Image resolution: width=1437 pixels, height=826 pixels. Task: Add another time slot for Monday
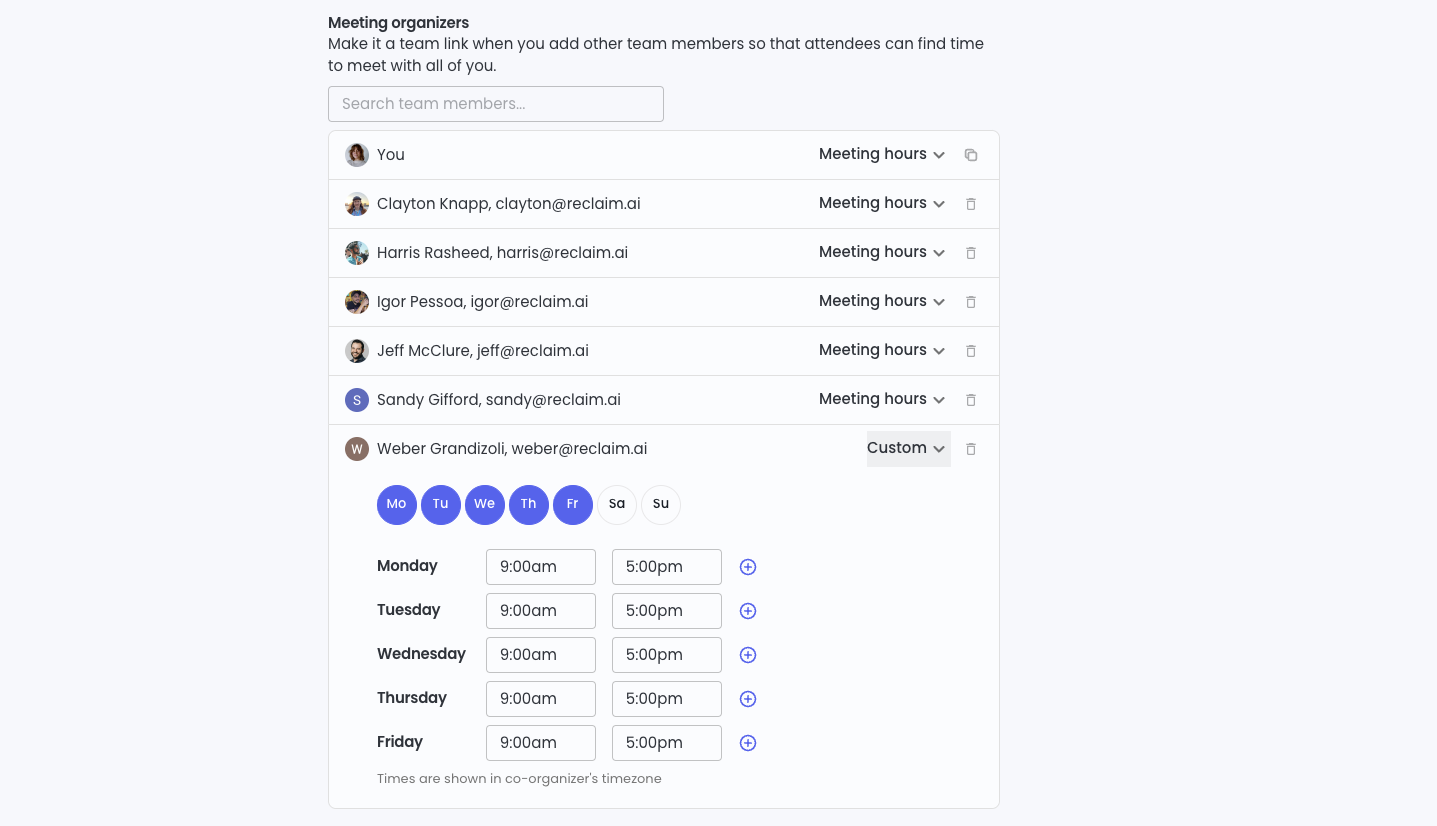747,566
